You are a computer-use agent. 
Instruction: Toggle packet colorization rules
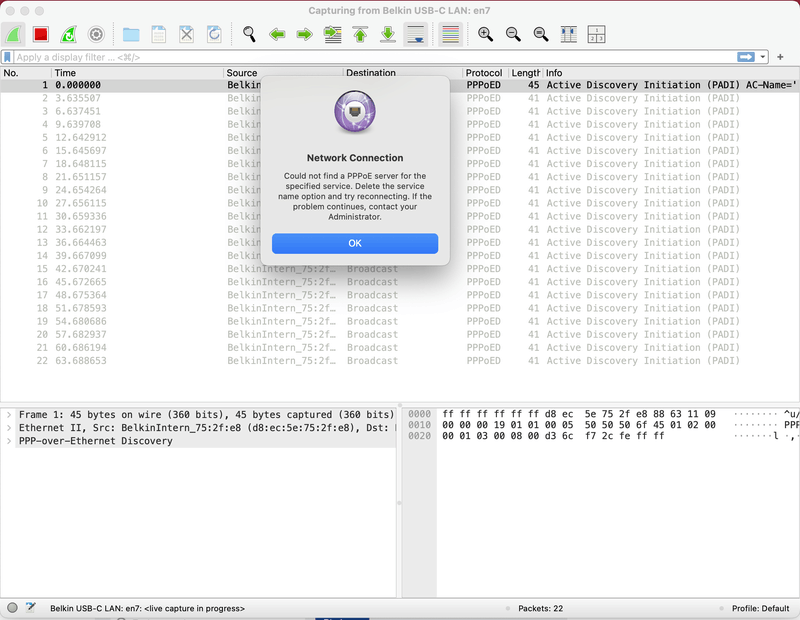coord(451,35)
